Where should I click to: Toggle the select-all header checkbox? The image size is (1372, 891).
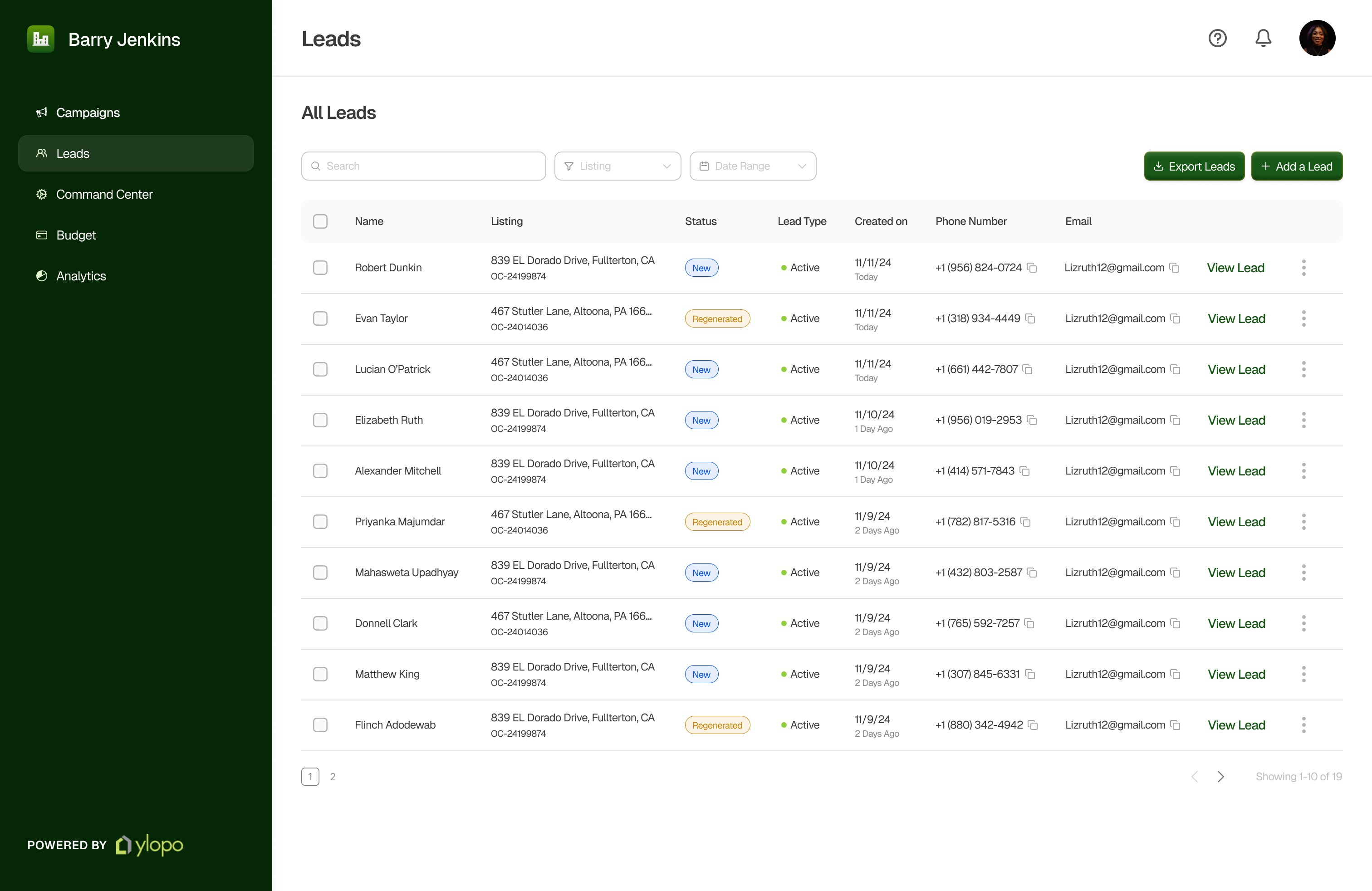pyautogui.click(x=320, y=221)
